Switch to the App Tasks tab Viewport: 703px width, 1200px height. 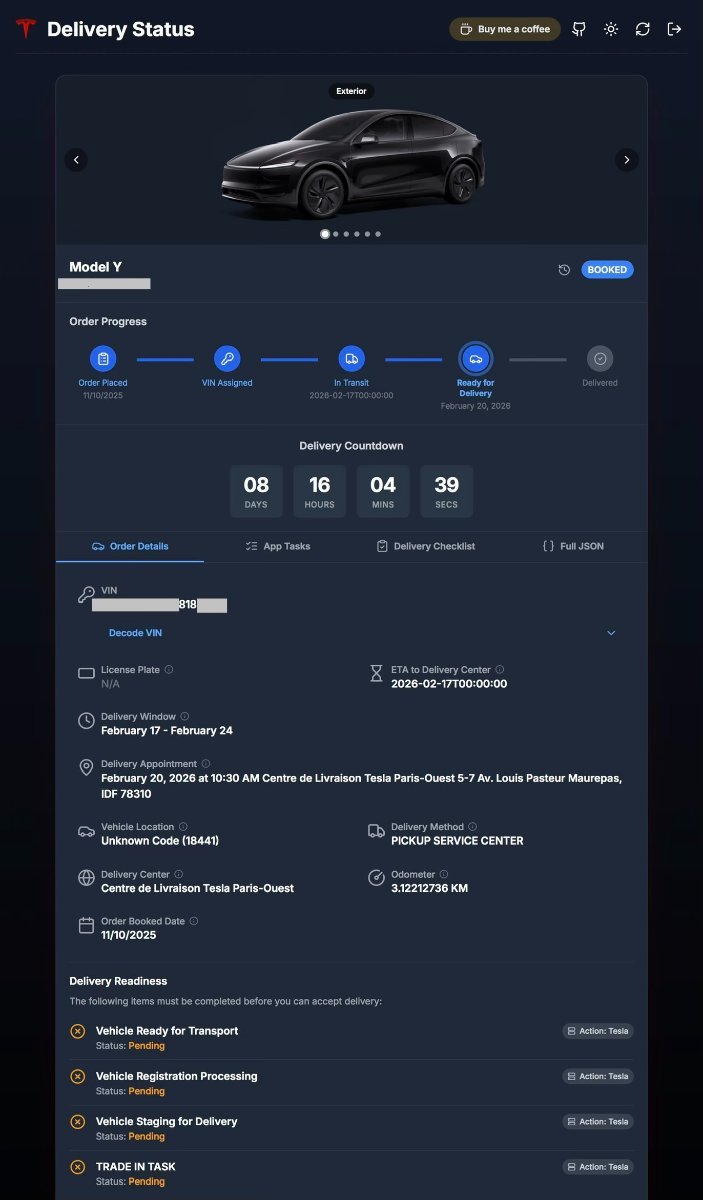[x=277, y=546]
